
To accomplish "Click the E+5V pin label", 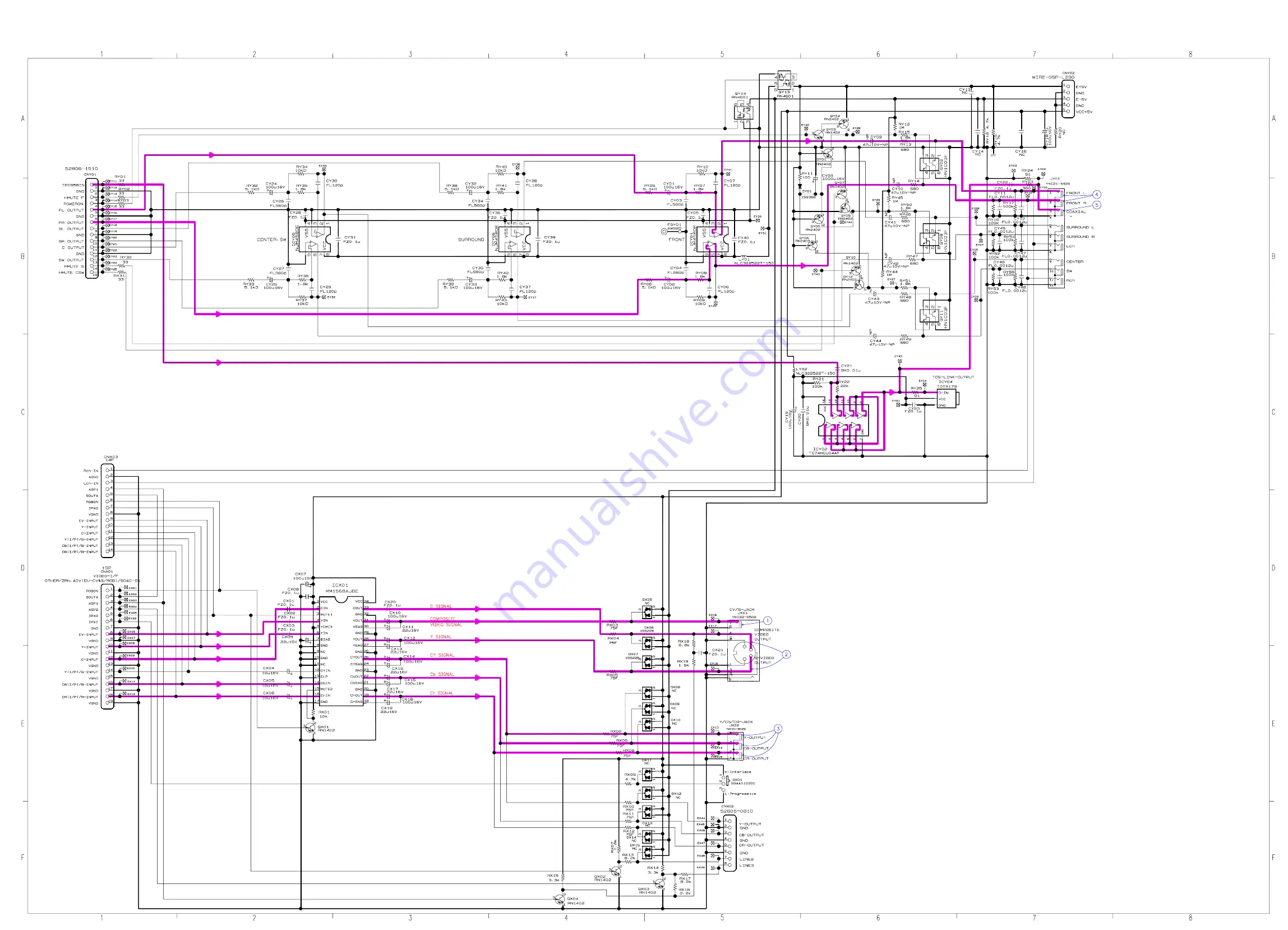I will click(x=1081, y=87).
